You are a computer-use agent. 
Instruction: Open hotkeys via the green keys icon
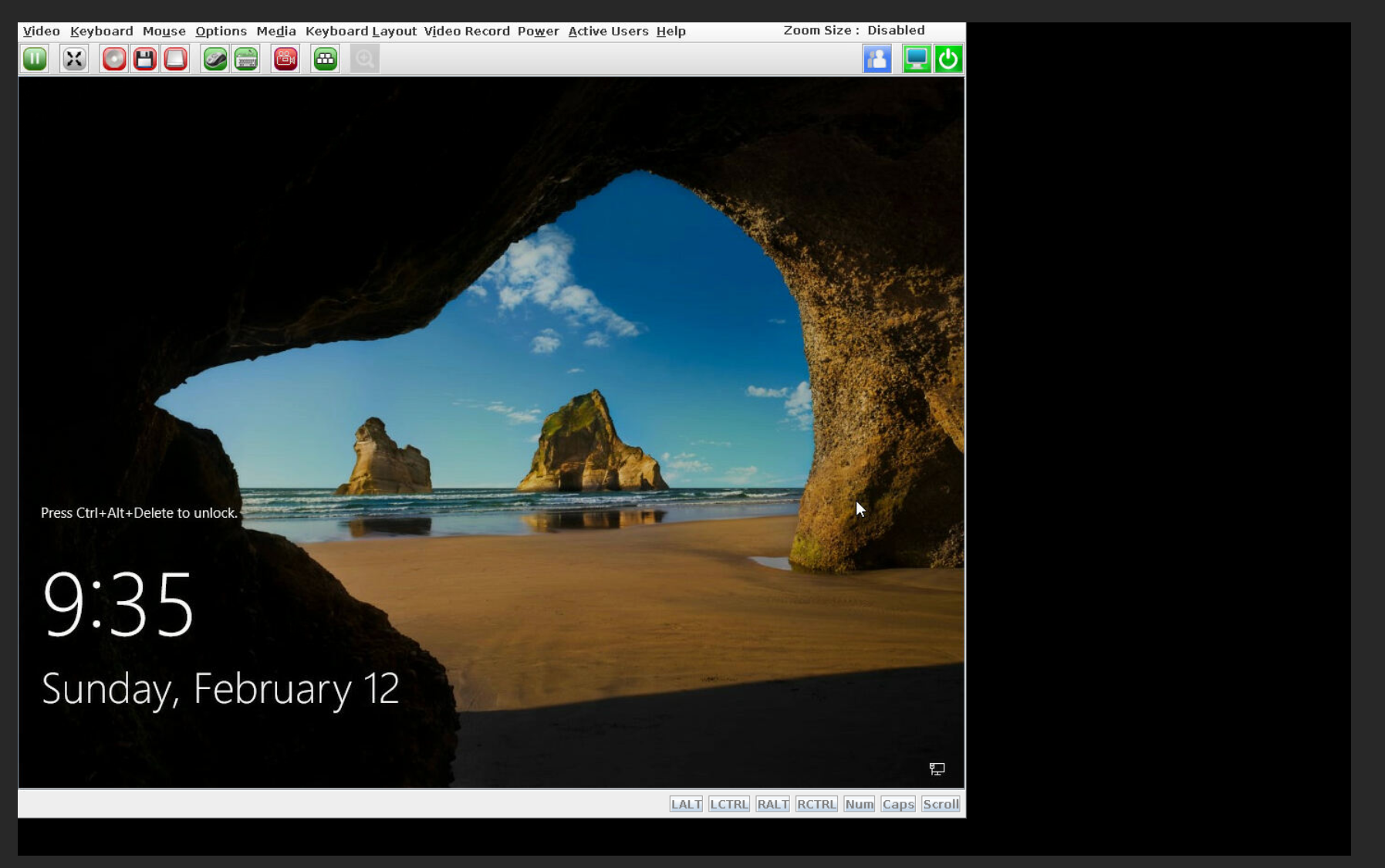pos(326,59)
